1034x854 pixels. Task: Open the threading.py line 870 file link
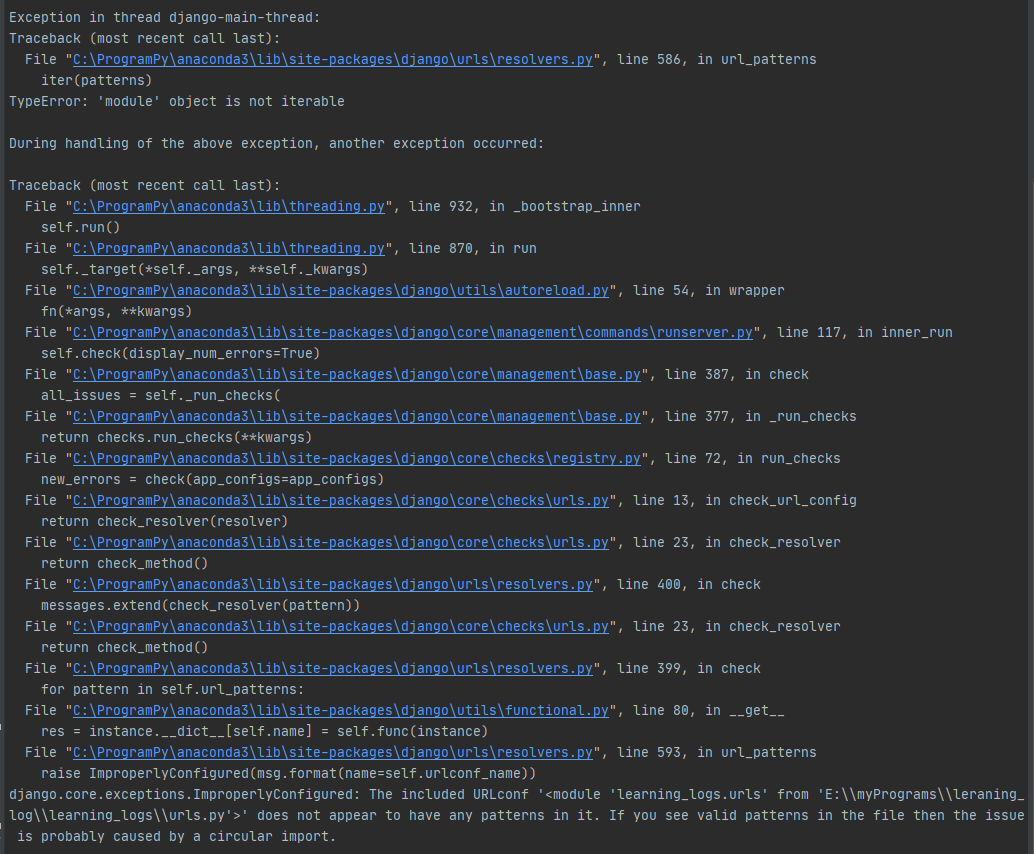point(230,248)
